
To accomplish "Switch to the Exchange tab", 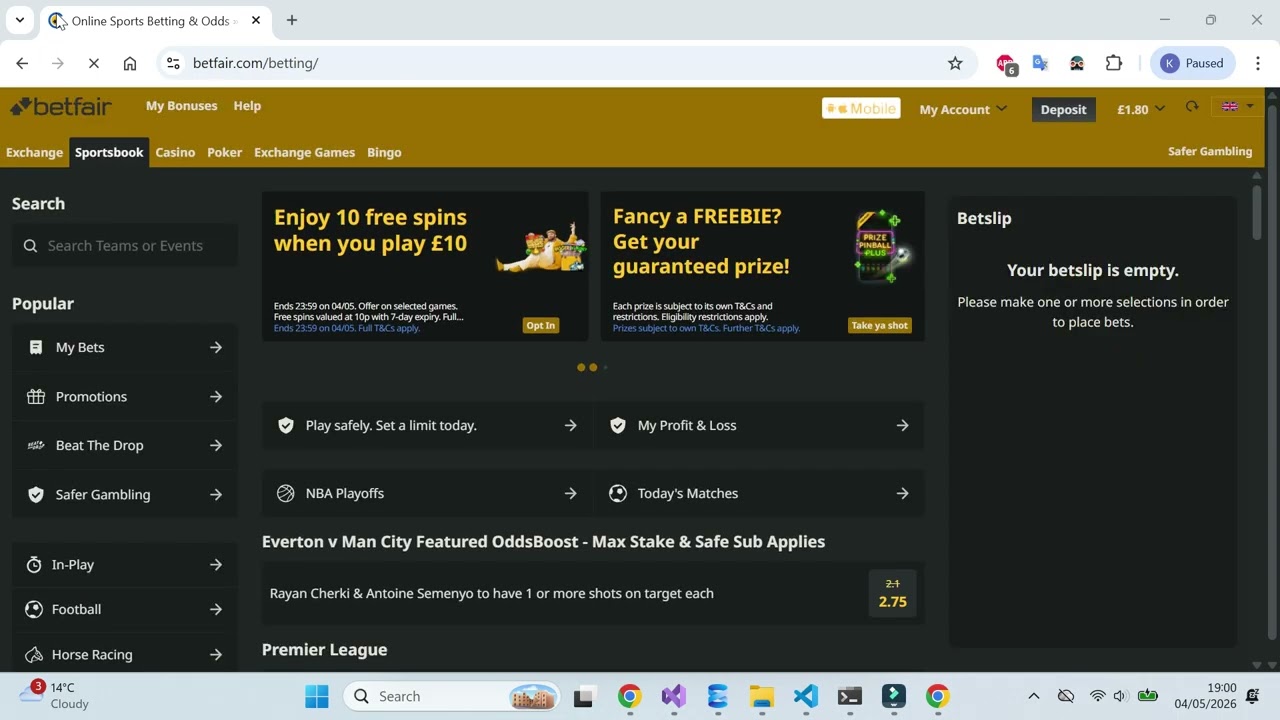I will pos(34,152).
